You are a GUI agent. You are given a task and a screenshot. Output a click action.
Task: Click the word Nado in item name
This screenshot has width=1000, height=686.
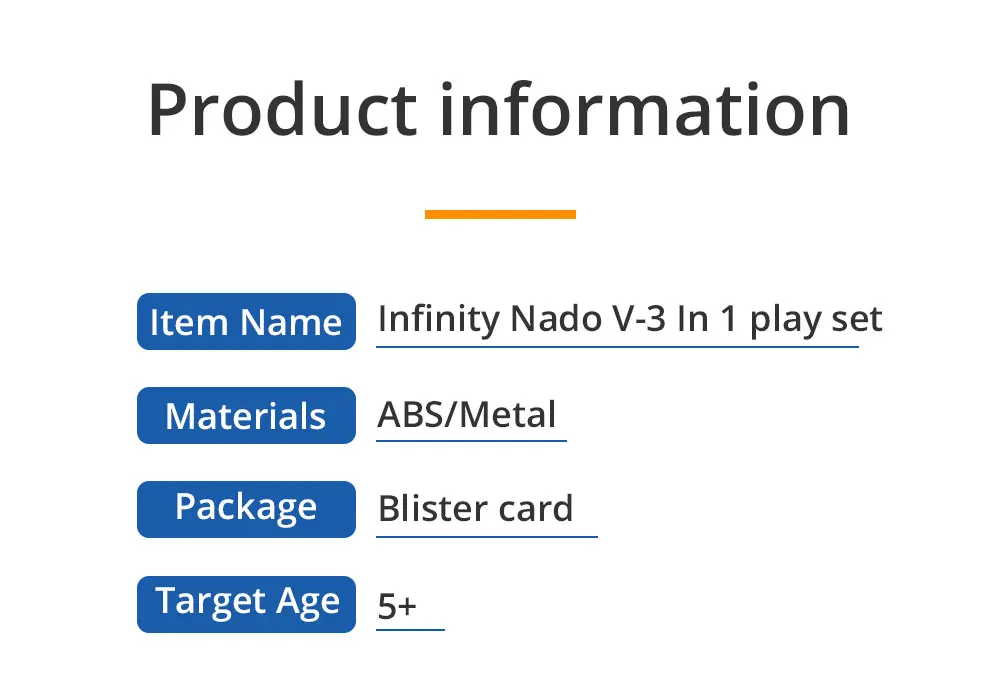[556, 318]
